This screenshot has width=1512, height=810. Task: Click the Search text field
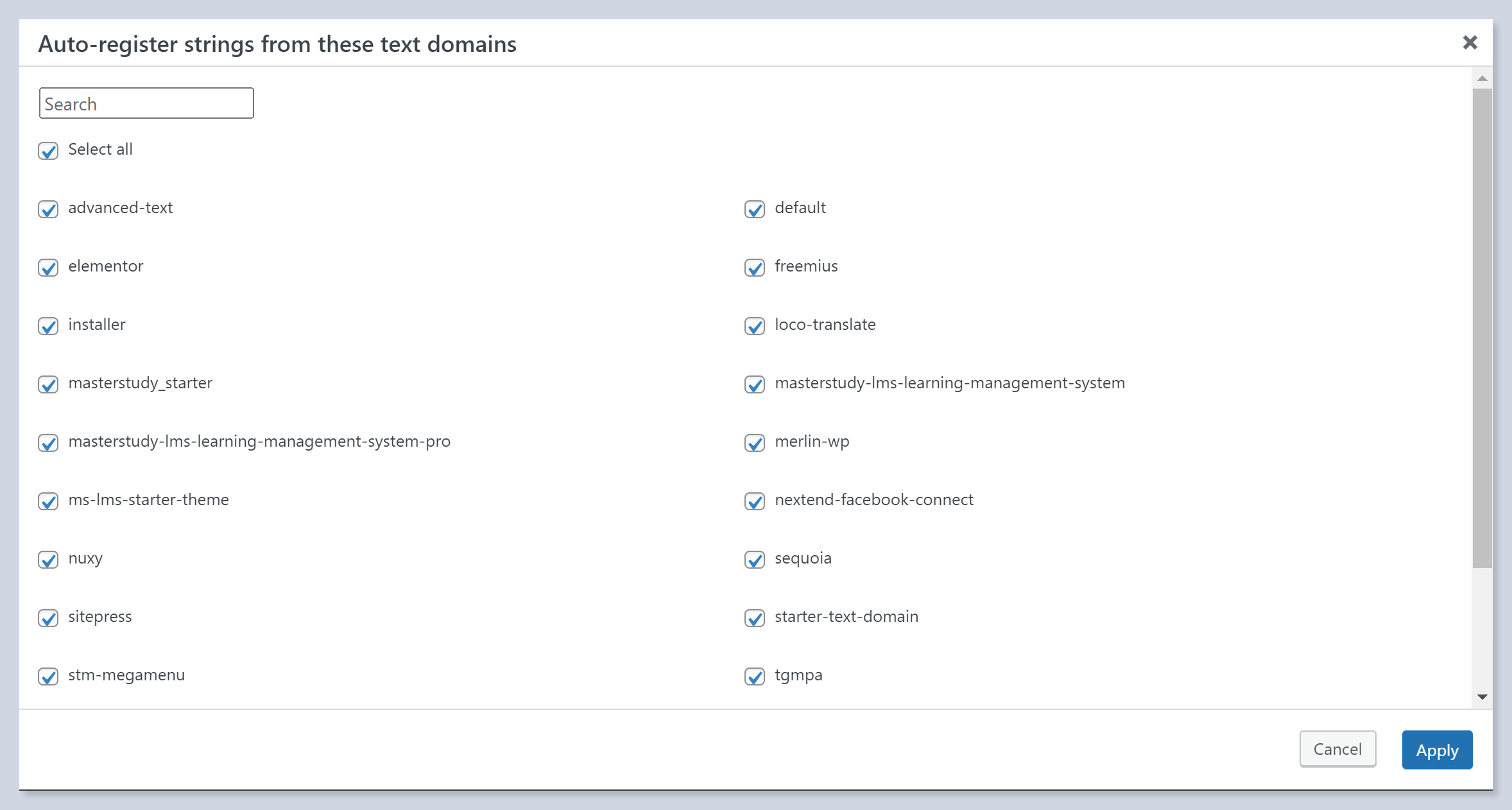(146, 103)
